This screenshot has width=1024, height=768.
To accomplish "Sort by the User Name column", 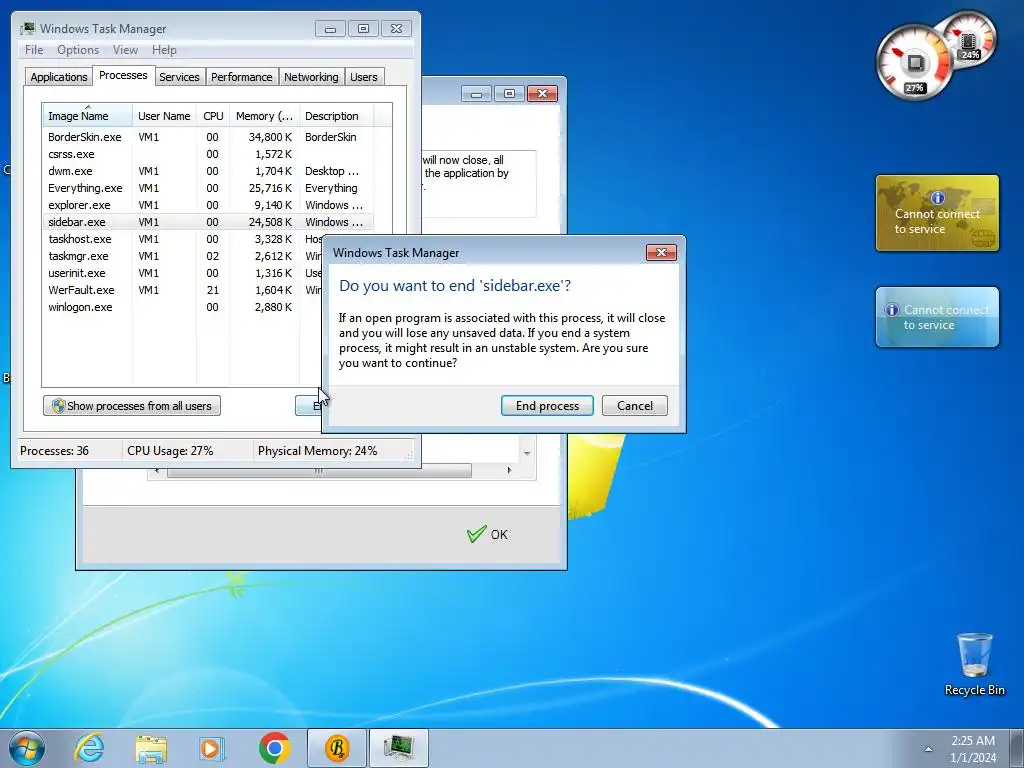I will (x=164, y=116).
